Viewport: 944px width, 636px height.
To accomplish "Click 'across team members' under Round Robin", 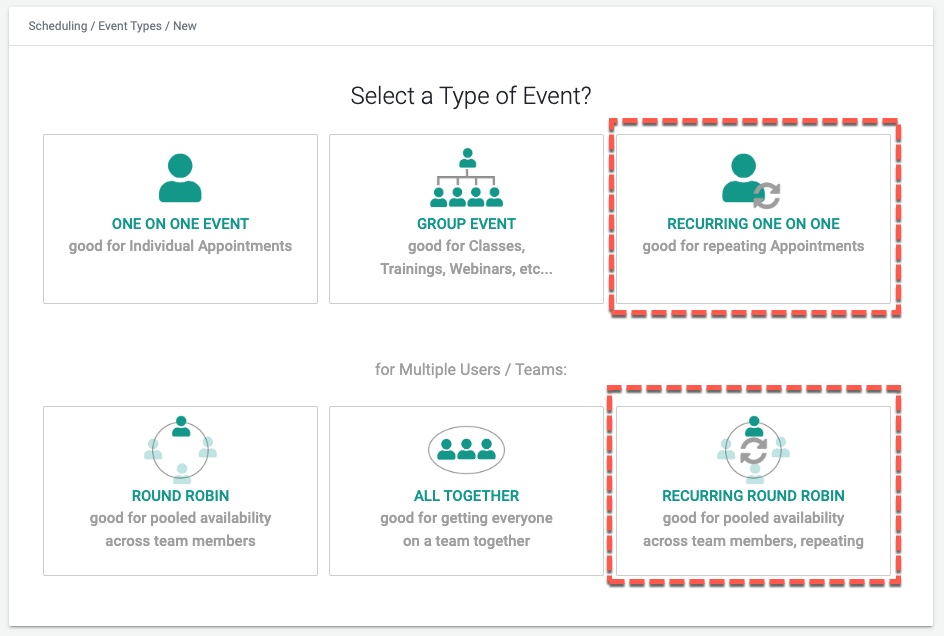I will (181, 541).
